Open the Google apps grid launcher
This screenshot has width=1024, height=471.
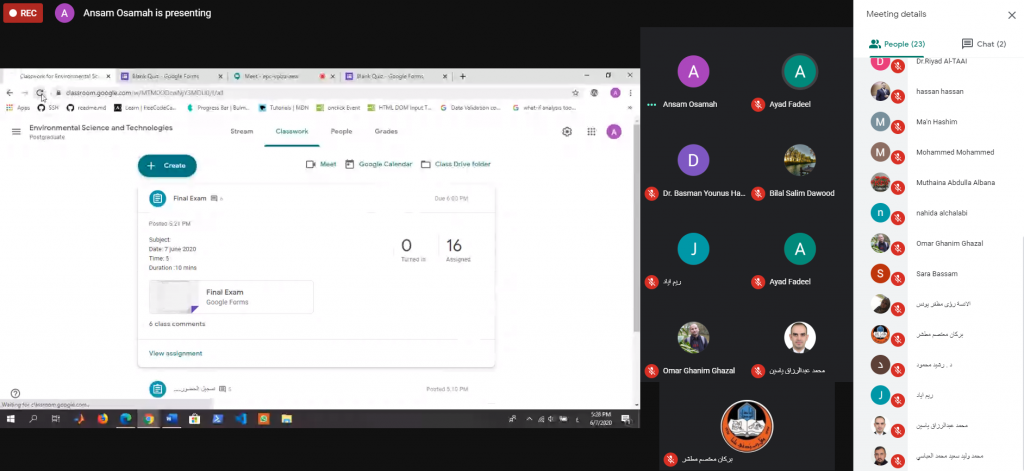pos(592,132)
